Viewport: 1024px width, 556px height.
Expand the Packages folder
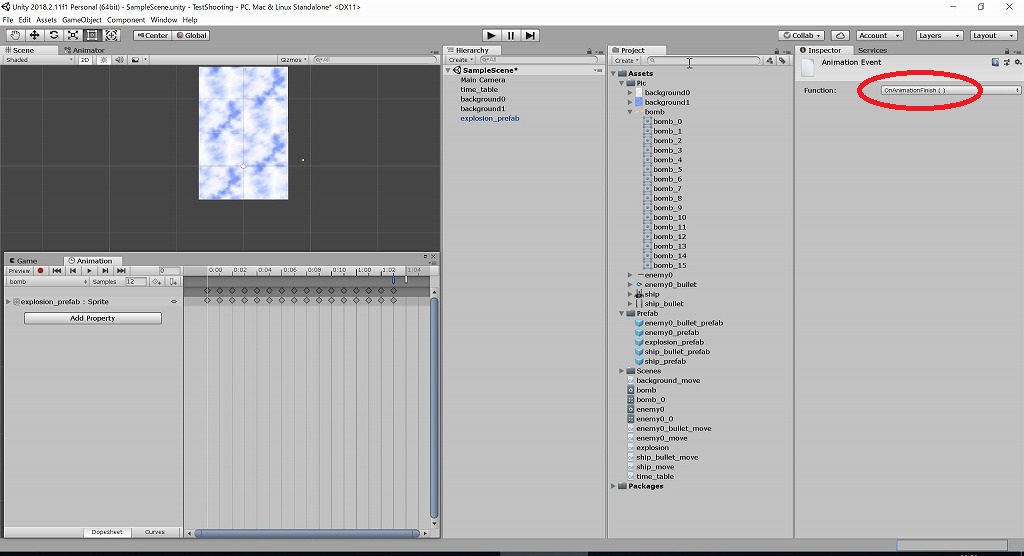pos(613,486)
